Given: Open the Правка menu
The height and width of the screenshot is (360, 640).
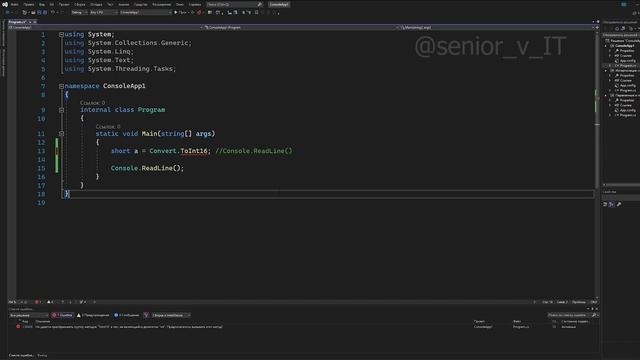Looking at the screenshot, I should point(29,4).
